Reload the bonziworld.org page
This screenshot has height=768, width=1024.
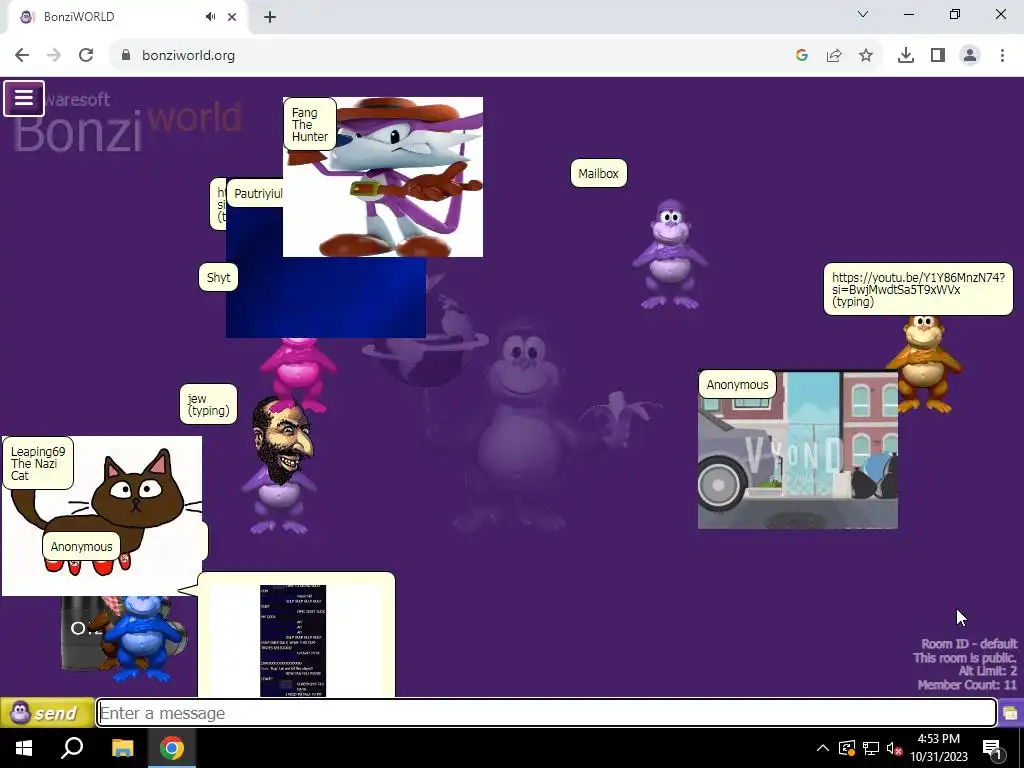(x=86, y=56)
